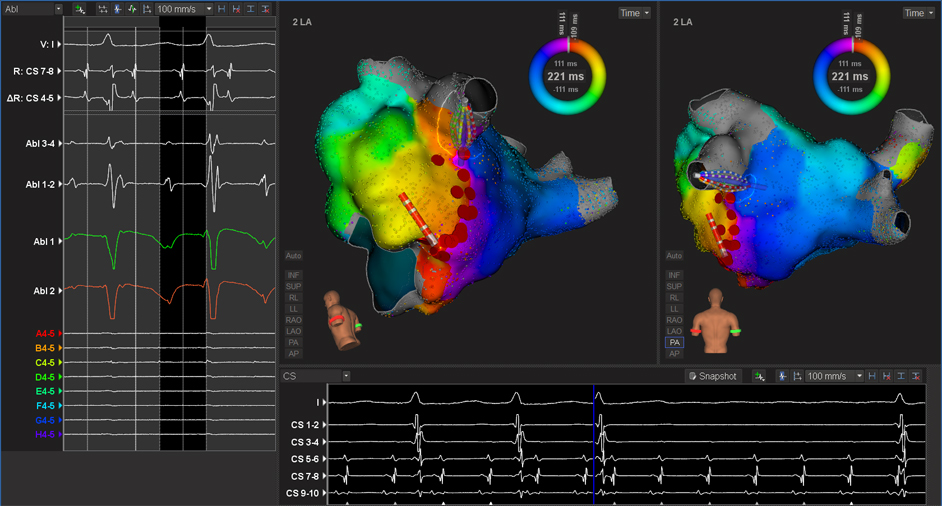942x506 pixels.
Task: Click the blue caliper icon in Abl toolbar
Action: 117,8
